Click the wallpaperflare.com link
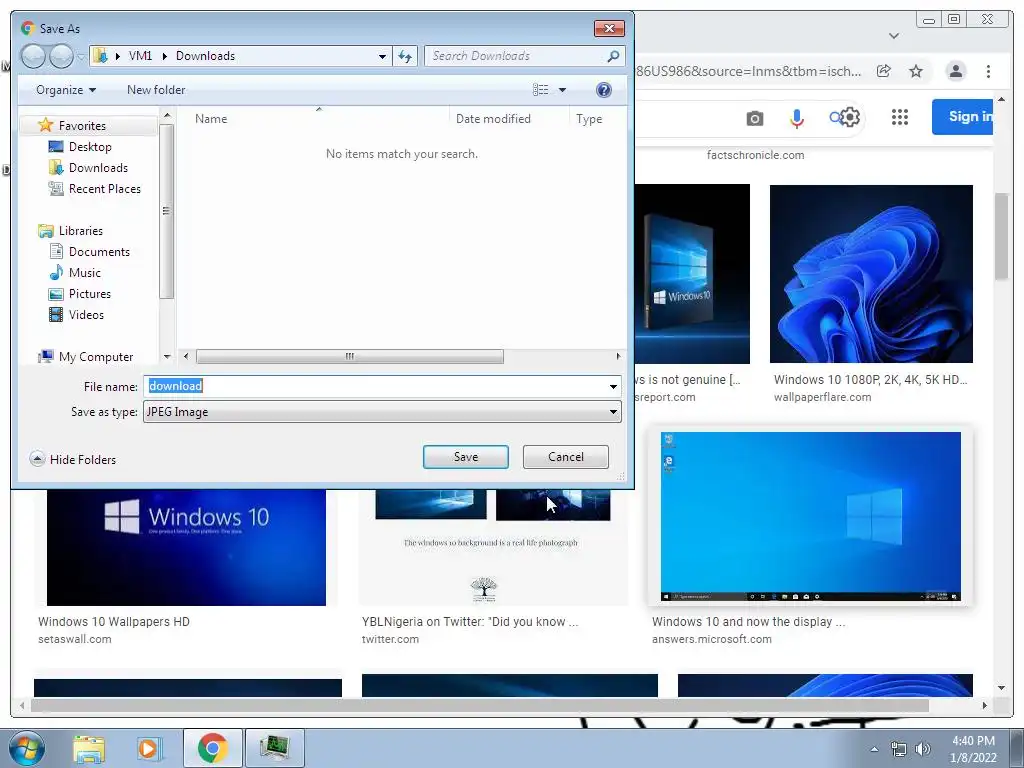The height and width of the screenshot is (768, 1024). click(x=822, y=397)
